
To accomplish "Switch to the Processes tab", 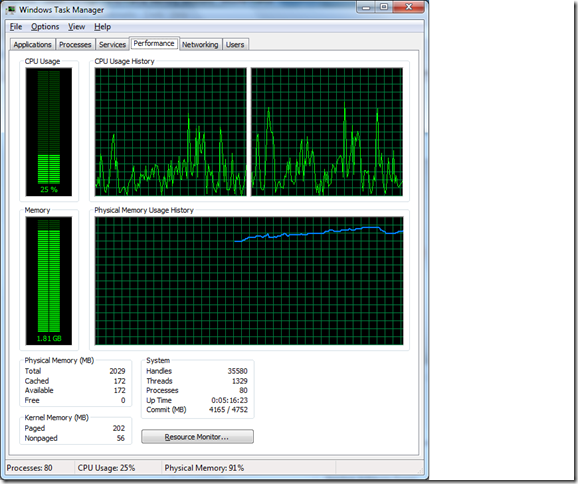I will (x=75, y=45).
